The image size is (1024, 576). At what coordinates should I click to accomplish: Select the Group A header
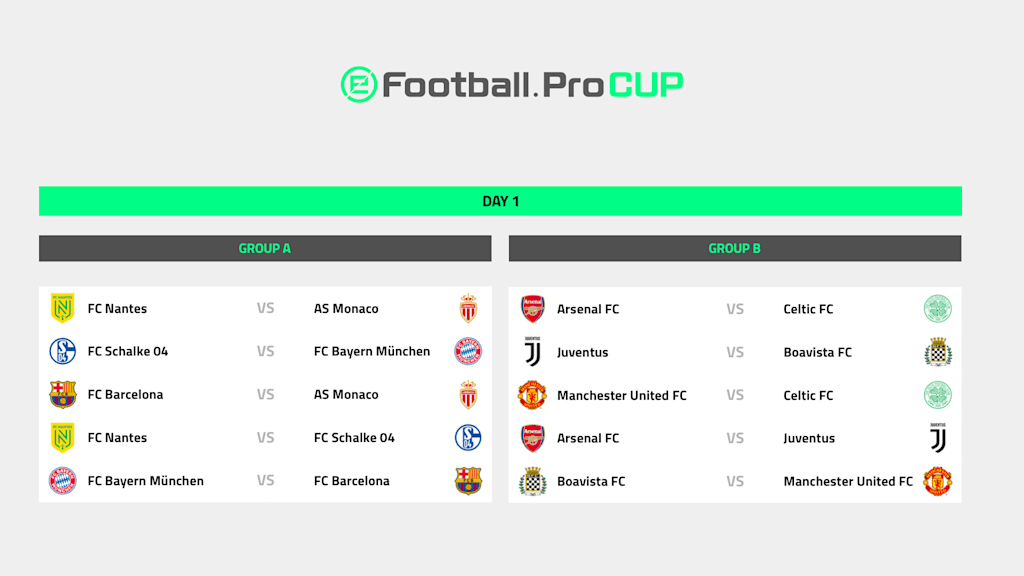pyautogui.click(x=265, y=248)
